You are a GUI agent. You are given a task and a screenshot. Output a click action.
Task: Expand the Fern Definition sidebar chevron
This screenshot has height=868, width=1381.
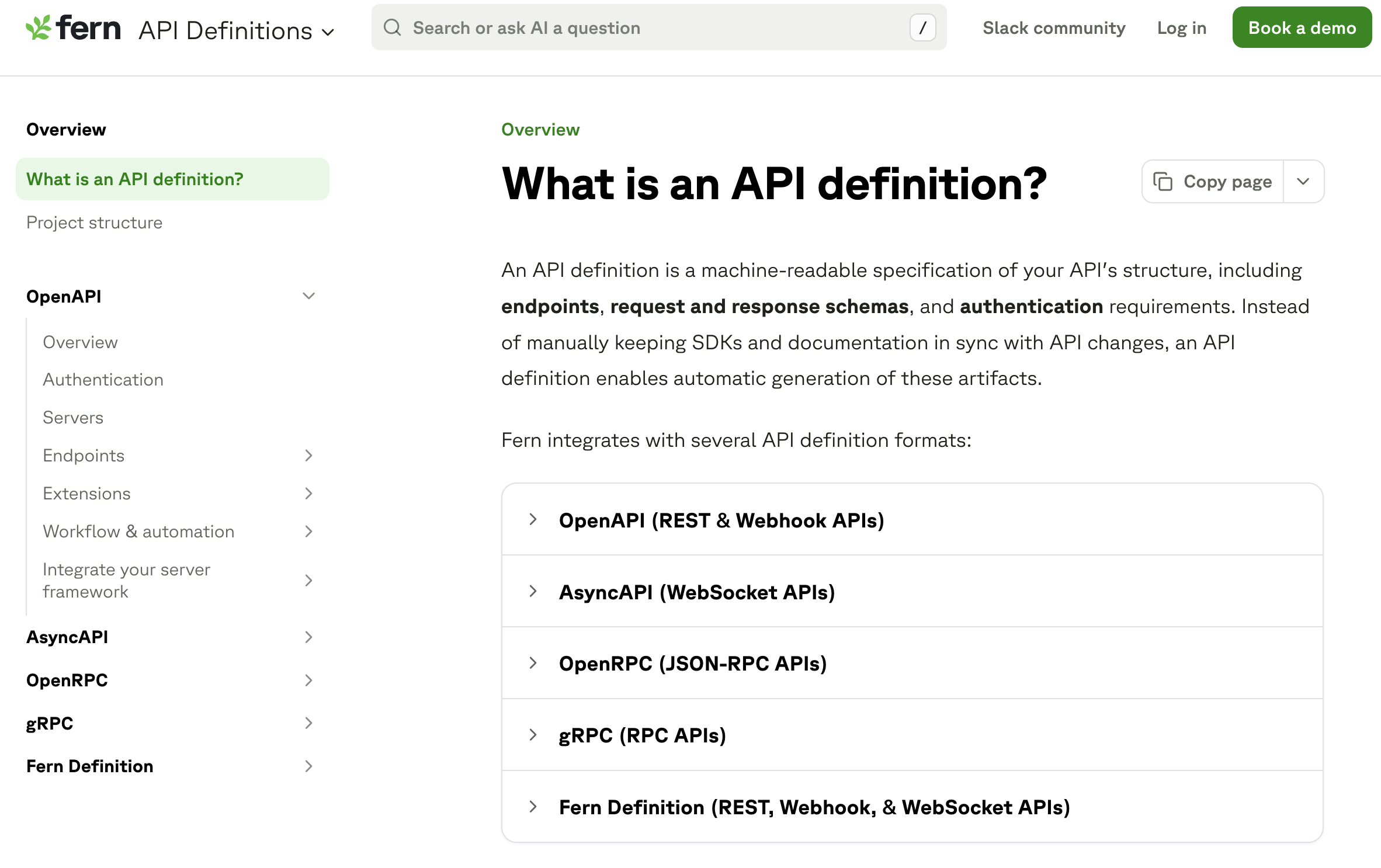[x=308, y=766]
